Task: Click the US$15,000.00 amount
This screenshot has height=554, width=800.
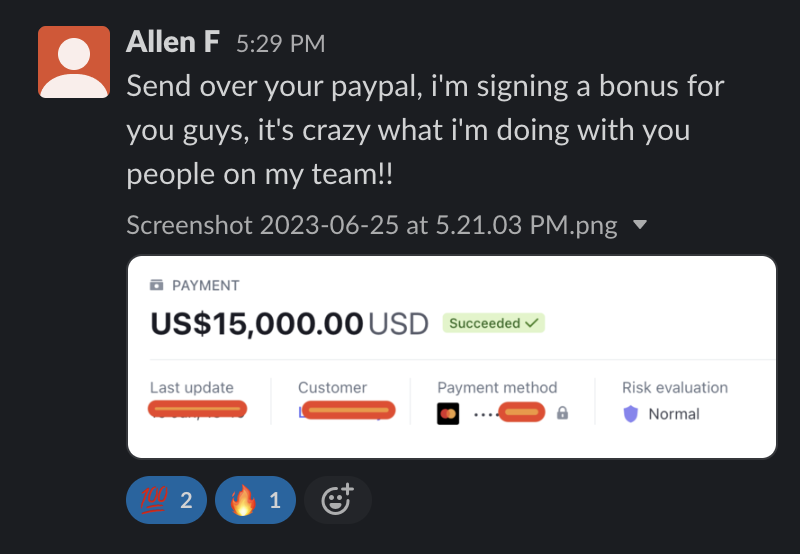Action: [257, 323]
